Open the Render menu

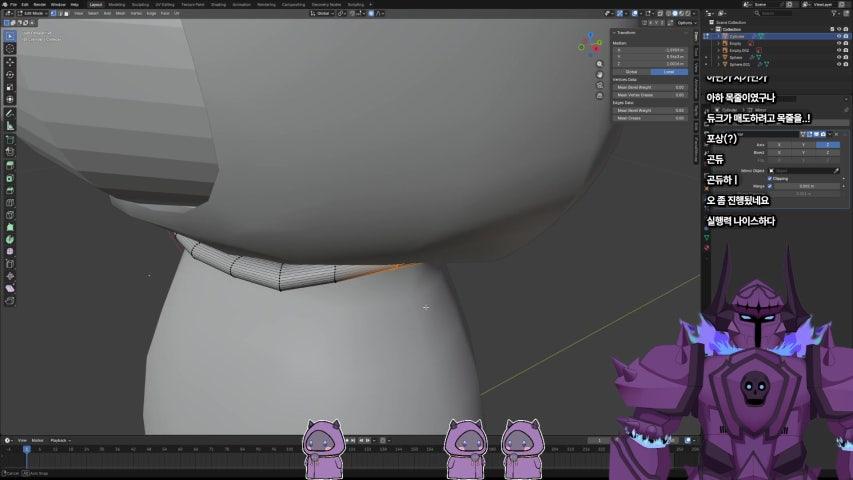(x=40, y=4)
